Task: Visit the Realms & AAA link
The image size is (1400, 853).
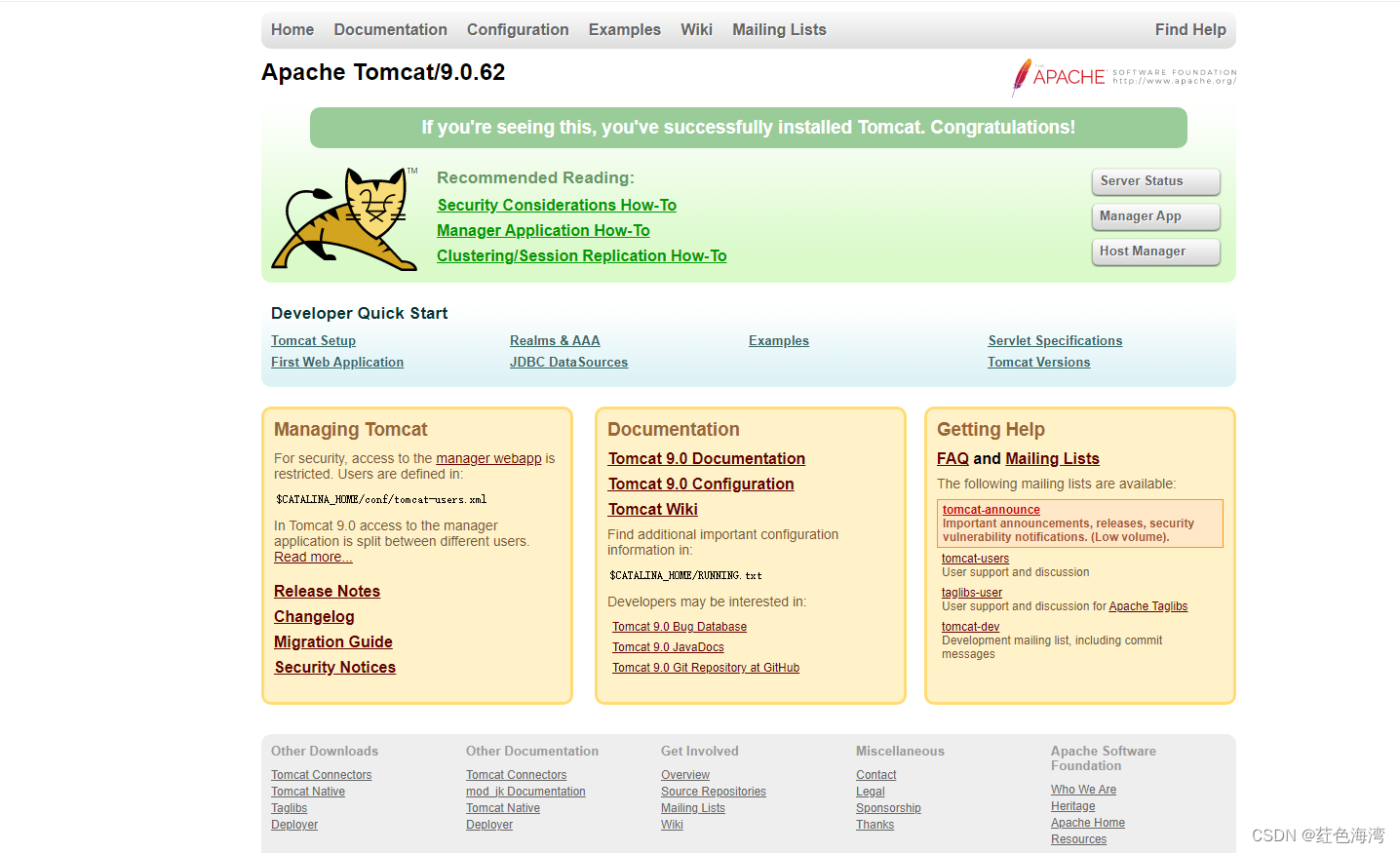Action: click(x=555, y=340)
